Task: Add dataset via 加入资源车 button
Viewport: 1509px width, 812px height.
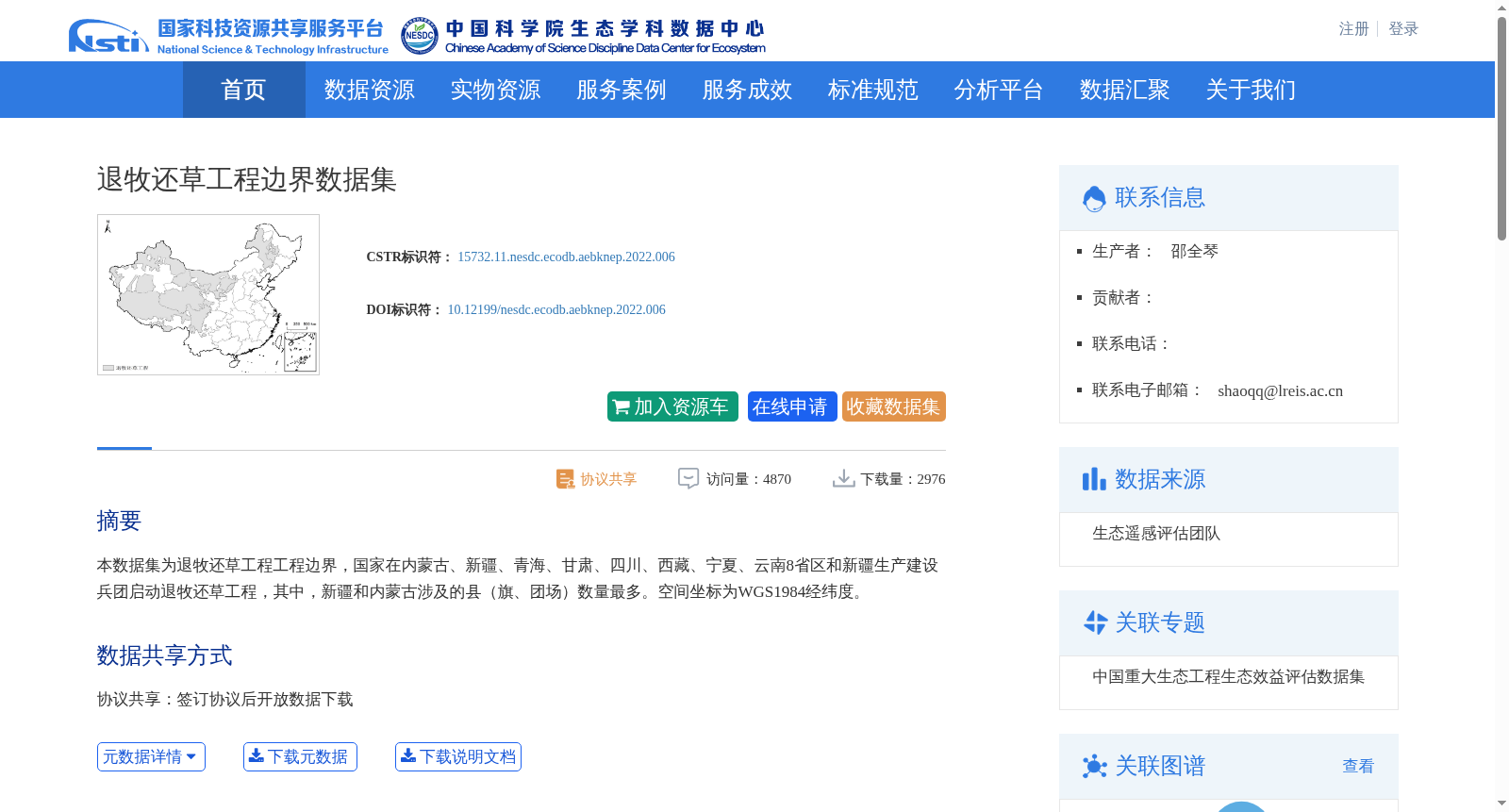Action: [672, 406]
